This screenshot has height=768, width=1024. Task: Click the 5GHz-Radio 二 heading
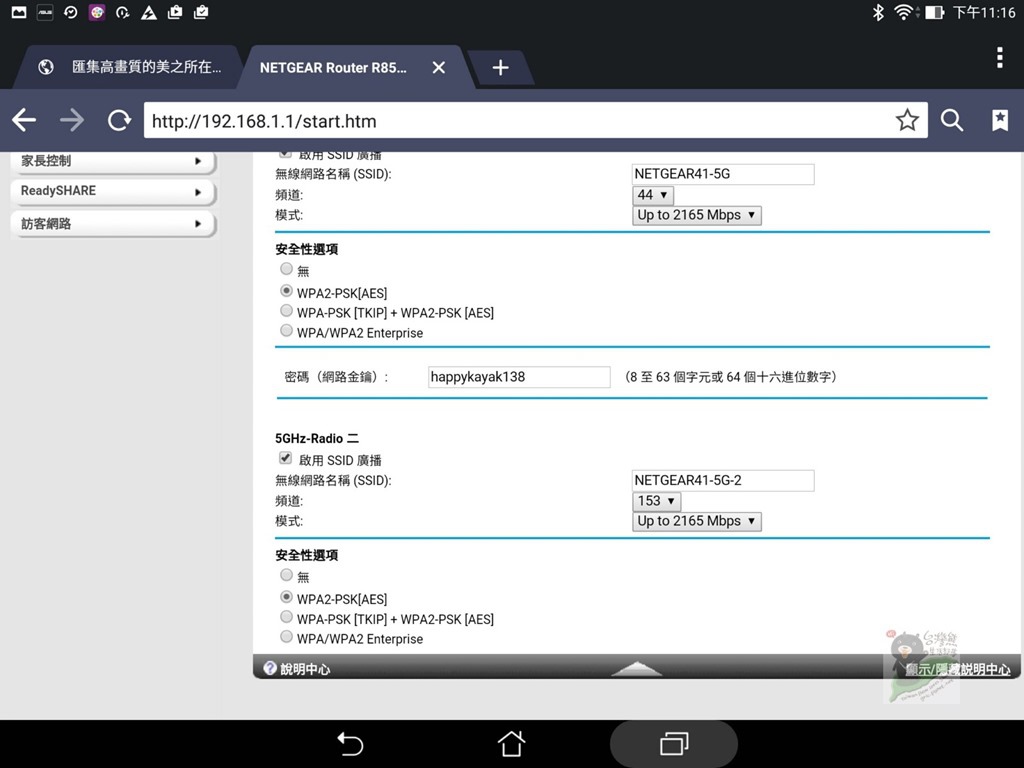pos(317,438)
